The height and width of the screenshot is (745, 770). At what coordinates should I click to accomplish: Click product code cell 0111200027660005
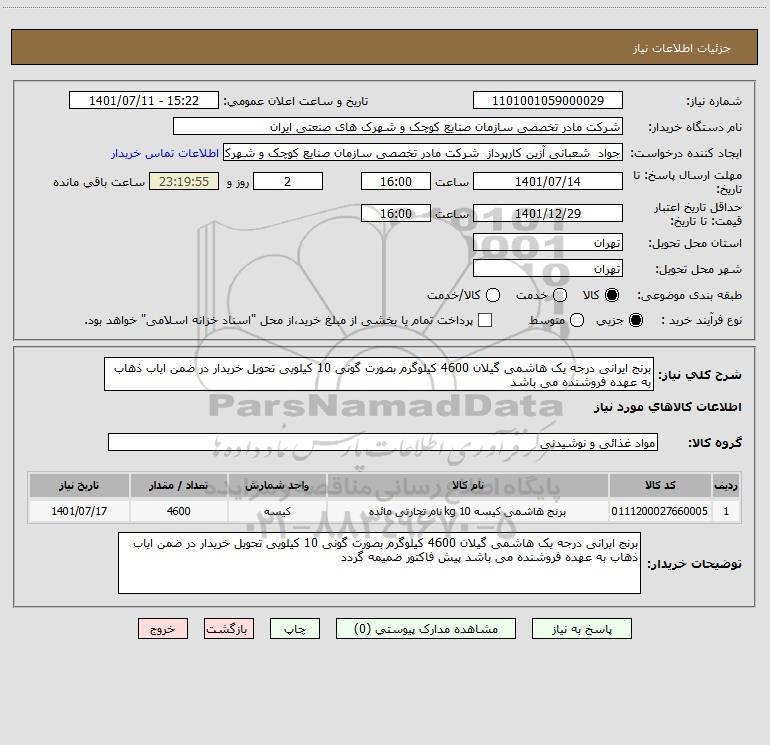tap(660, 511)
